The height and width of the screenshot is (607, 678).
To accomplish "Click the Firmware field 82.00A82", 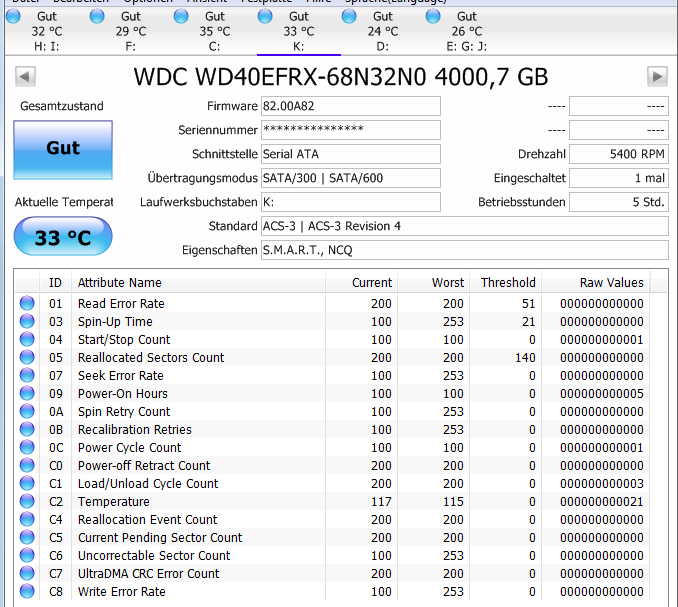I will tap(351, 106).
